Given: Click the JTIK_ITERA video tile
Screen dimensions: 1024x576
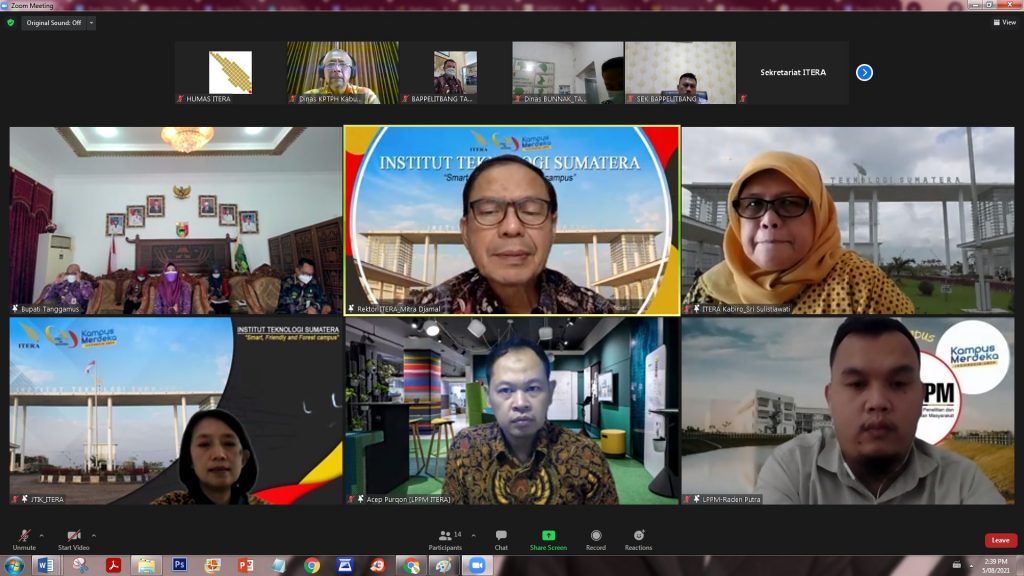Looking at the screenshot, I should coord(176,411).
